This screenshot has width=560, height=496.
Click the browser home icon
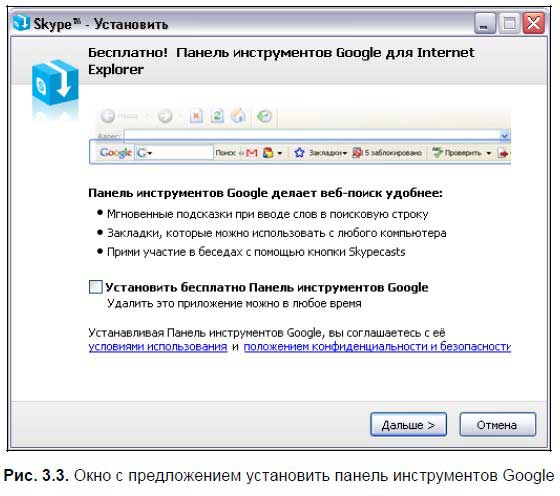239,116
